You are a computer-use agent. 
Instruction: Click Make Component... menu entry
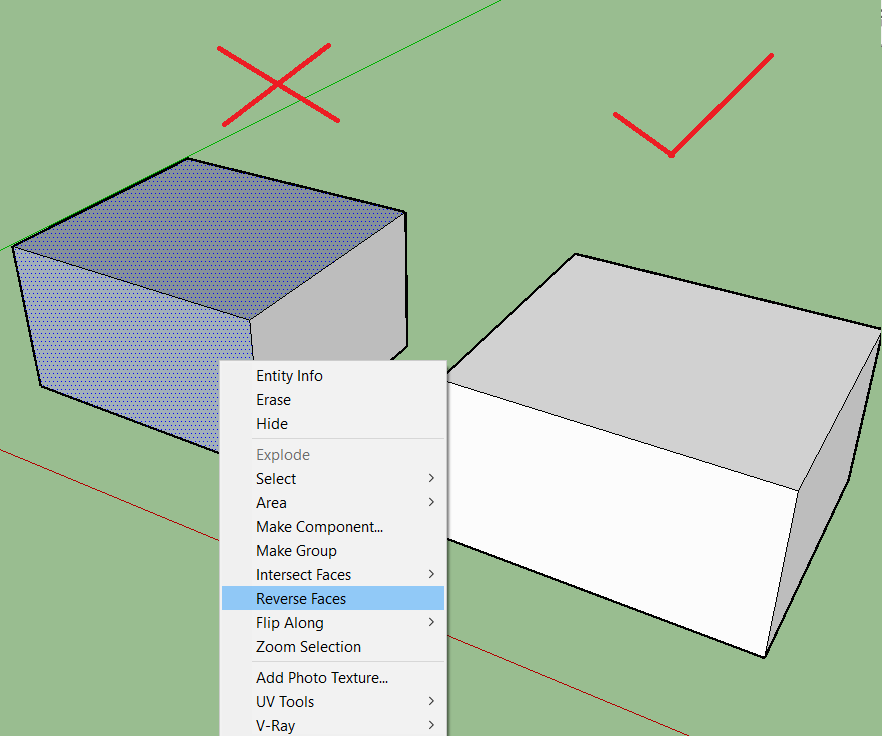click(333, 527)
